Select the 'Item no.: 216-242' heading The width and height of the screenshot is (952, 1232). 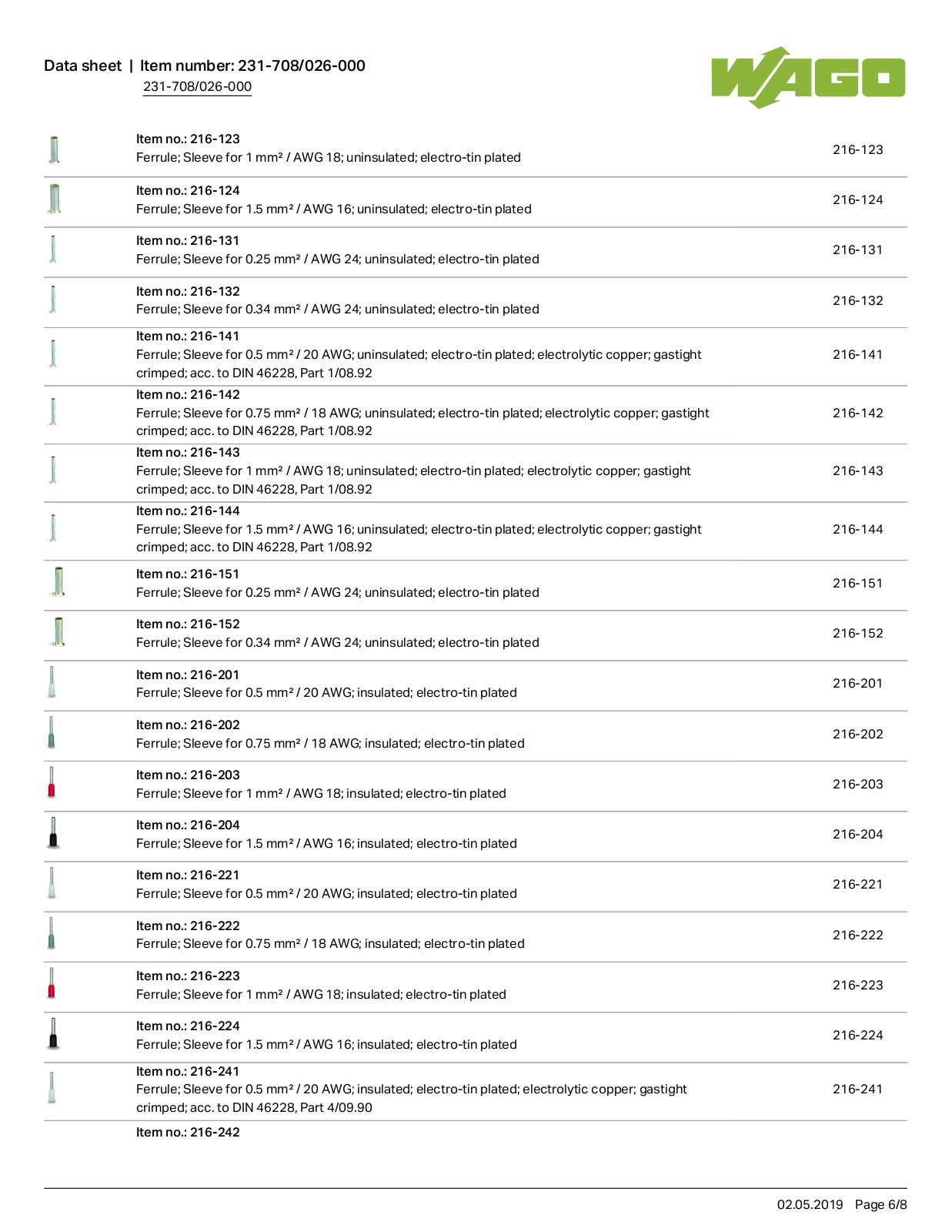click(188, 1132)
